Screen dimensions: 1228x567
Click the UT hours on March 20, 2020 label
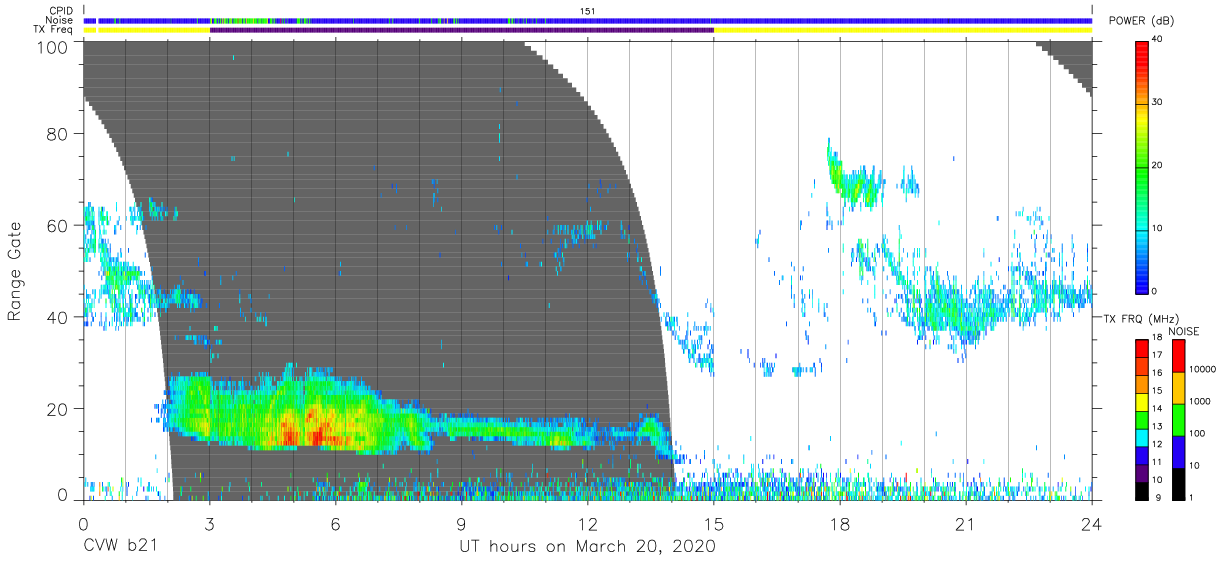click(587, 547)
